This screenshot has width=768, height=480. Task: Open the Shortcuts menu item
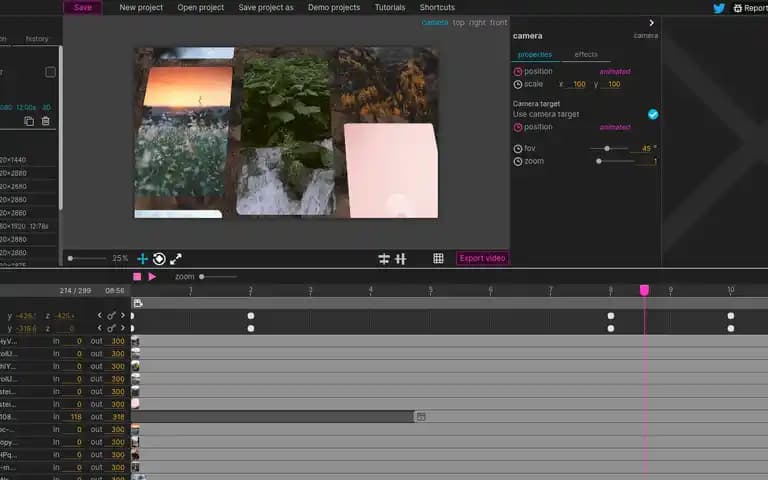(x=437, y=7)
